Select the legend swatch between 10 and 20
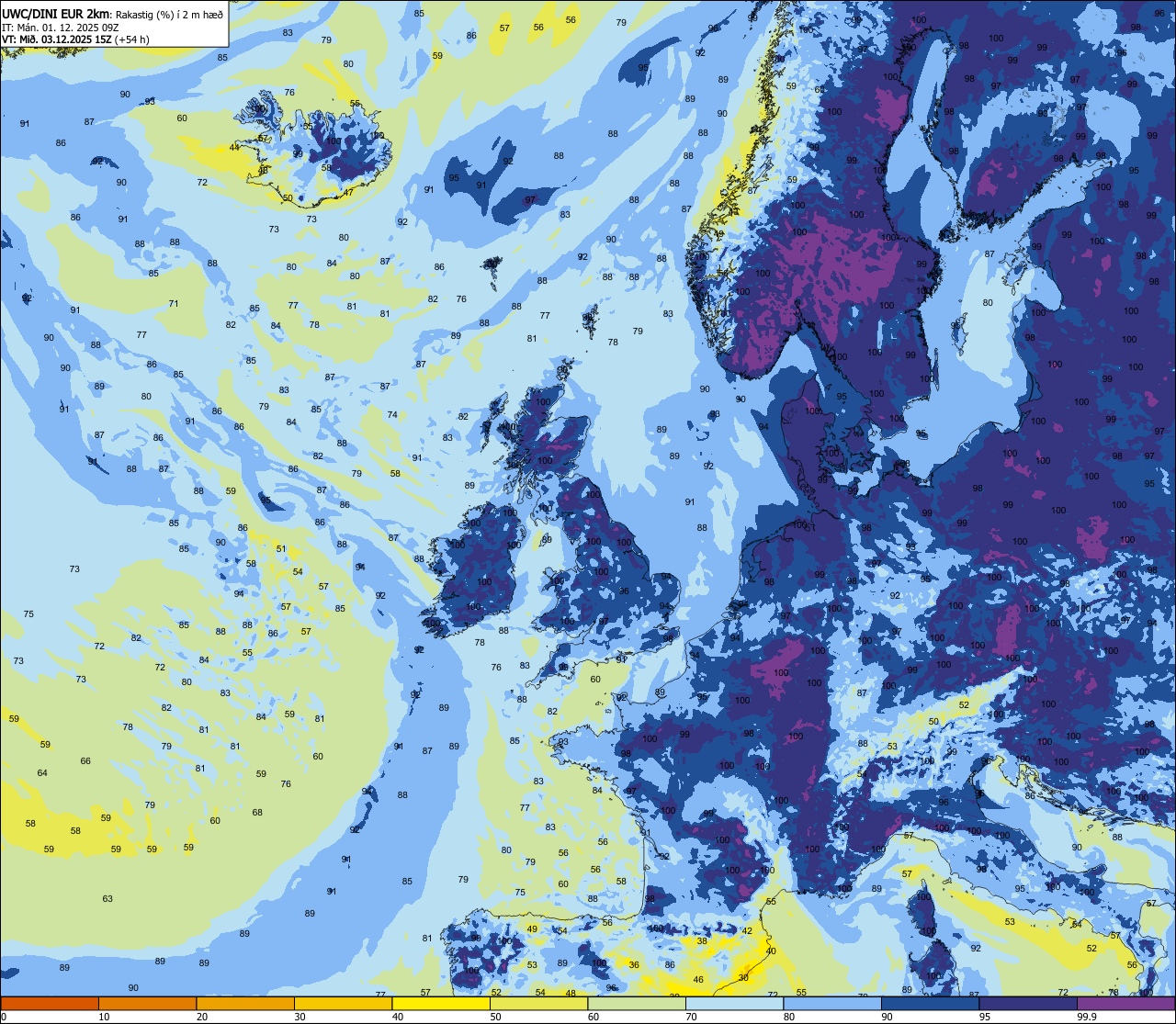Screen dimensions: 1176x1024 pyautogui.click(x=147, y=1003)
